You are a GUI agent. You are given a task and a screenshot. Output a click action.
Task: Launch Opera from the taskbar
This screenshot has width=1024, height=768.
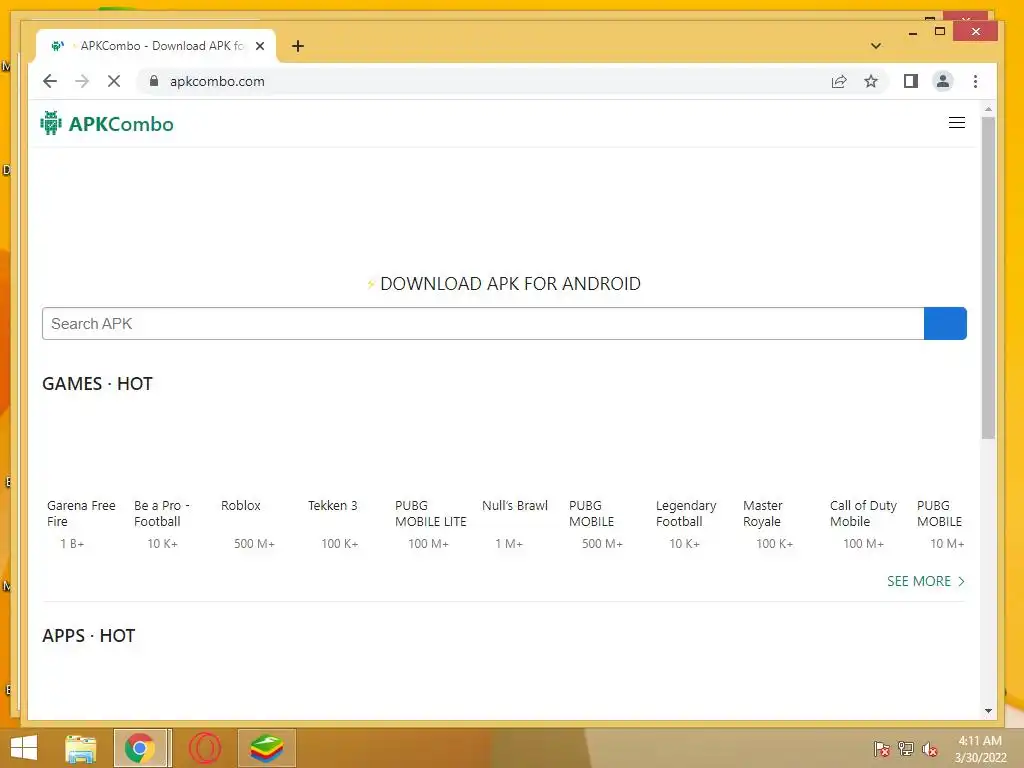205,748
